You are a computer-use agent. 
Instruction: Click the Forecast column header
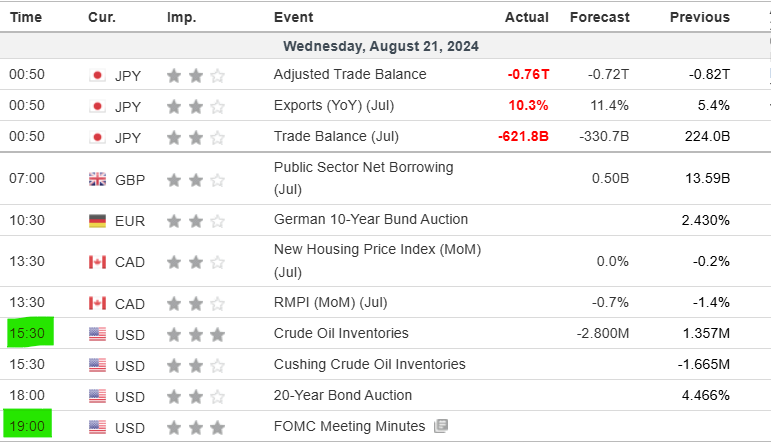coord(599,17)
